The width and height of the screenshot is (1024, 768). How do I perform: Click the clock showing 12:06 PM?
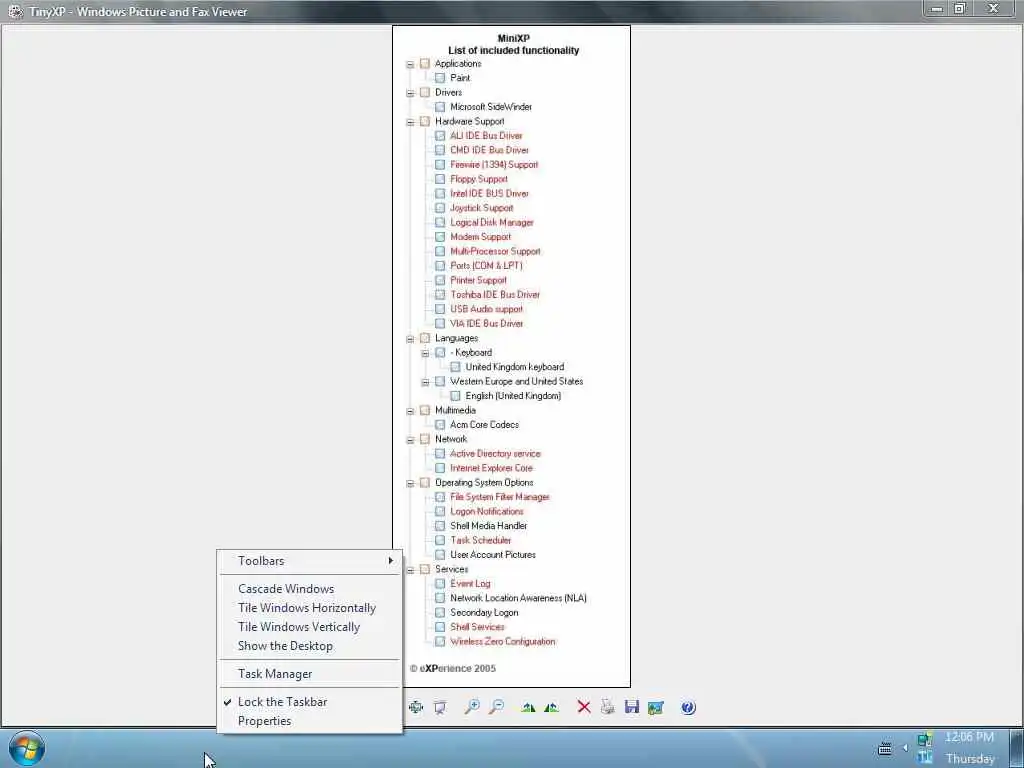(969, 737)
